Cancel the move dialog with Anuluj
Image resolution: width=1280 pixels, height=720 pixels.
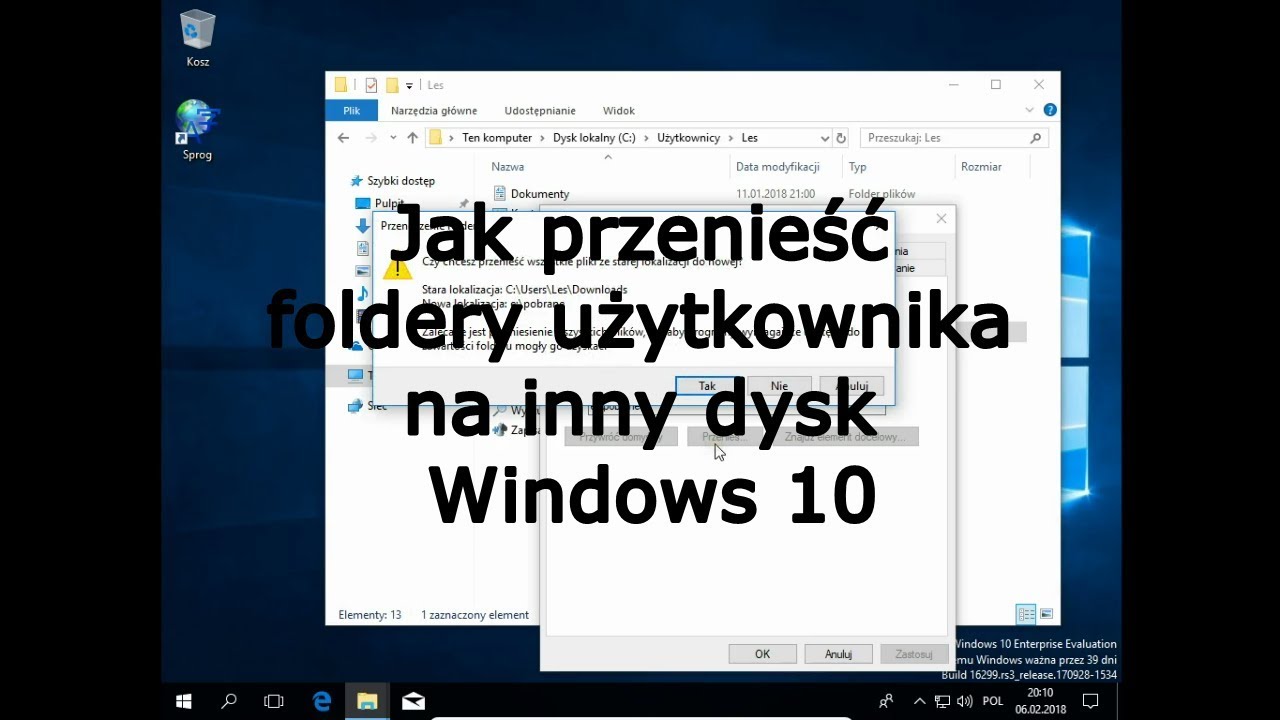[851, 386]
